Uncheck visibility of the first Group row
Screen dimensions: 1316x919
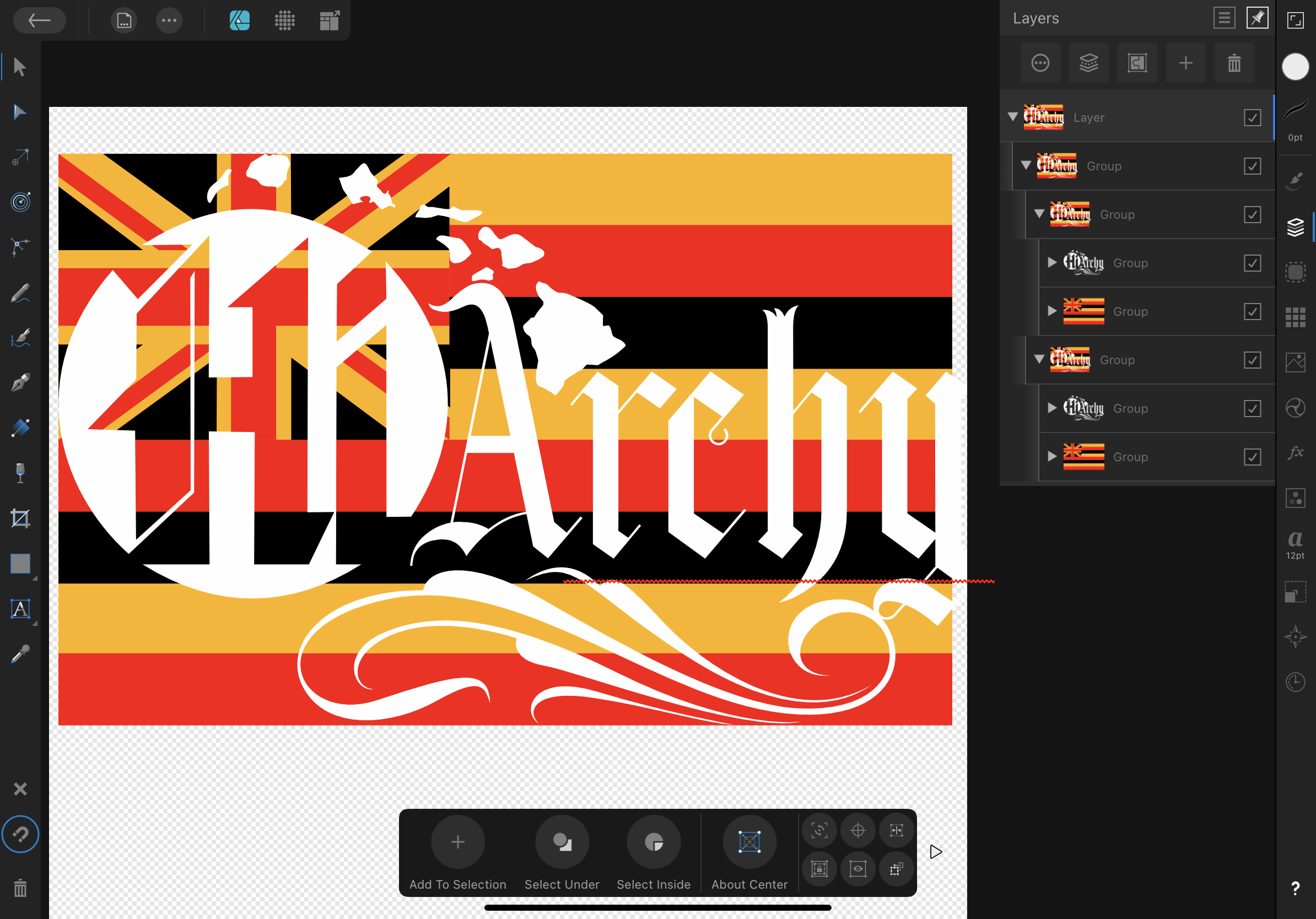click(1253, 166)
